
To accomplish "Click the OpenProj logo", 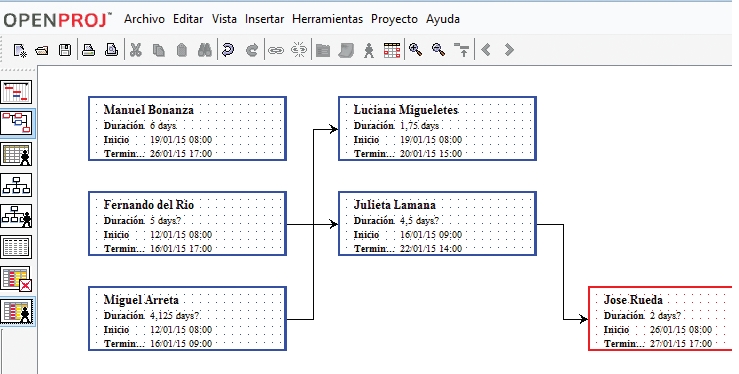I will 57,20.
